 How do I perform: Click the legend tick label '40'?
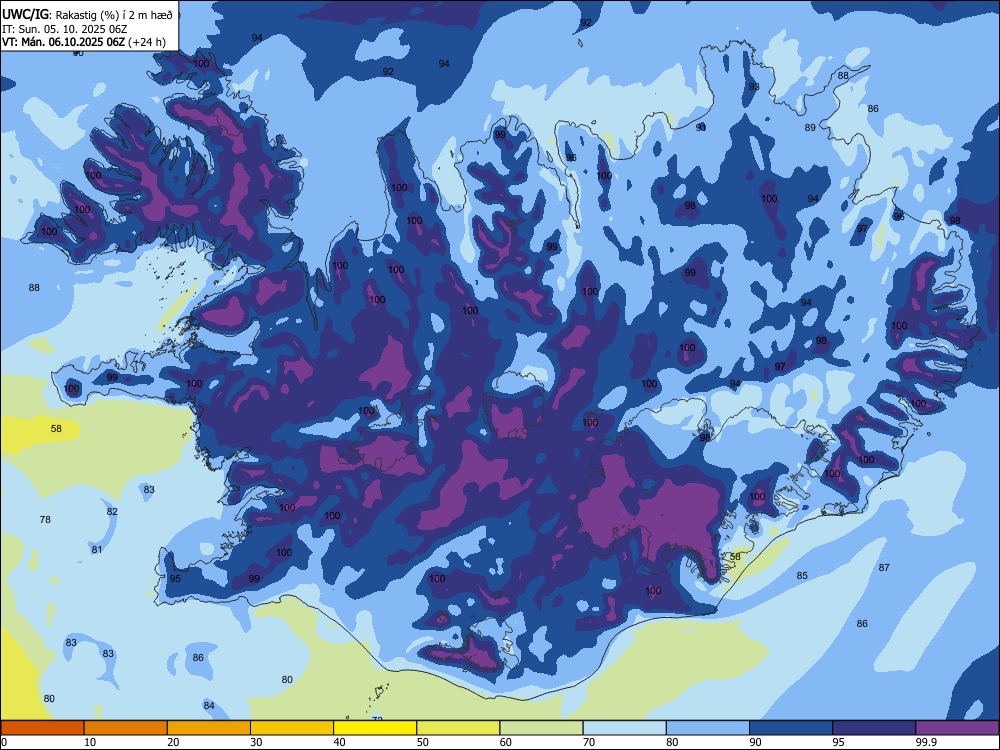click(x=340, y=742)
